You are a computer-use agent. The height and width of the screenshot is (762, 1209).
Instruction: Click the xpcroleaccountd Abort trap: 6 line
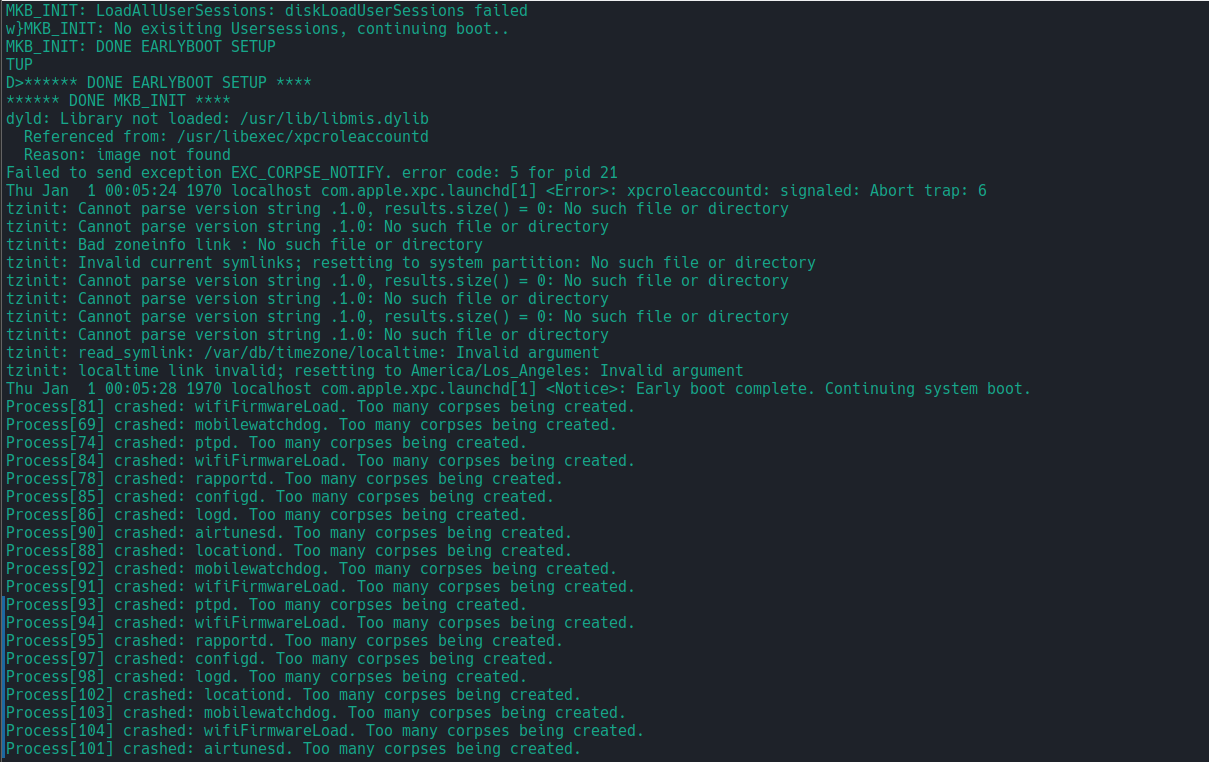coord(496,191)
